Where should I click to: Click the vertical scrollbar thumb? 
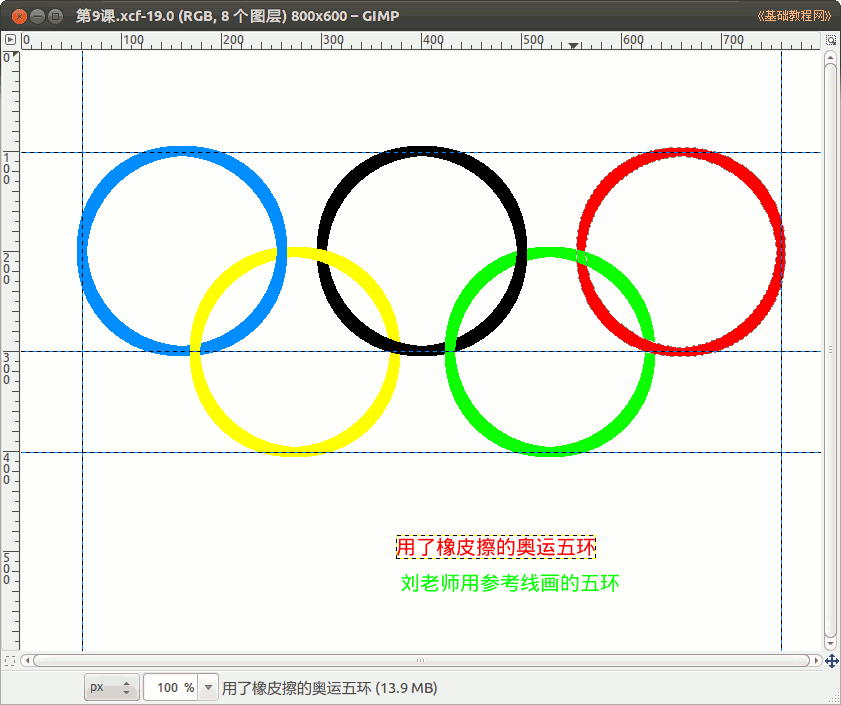(830, 350)
